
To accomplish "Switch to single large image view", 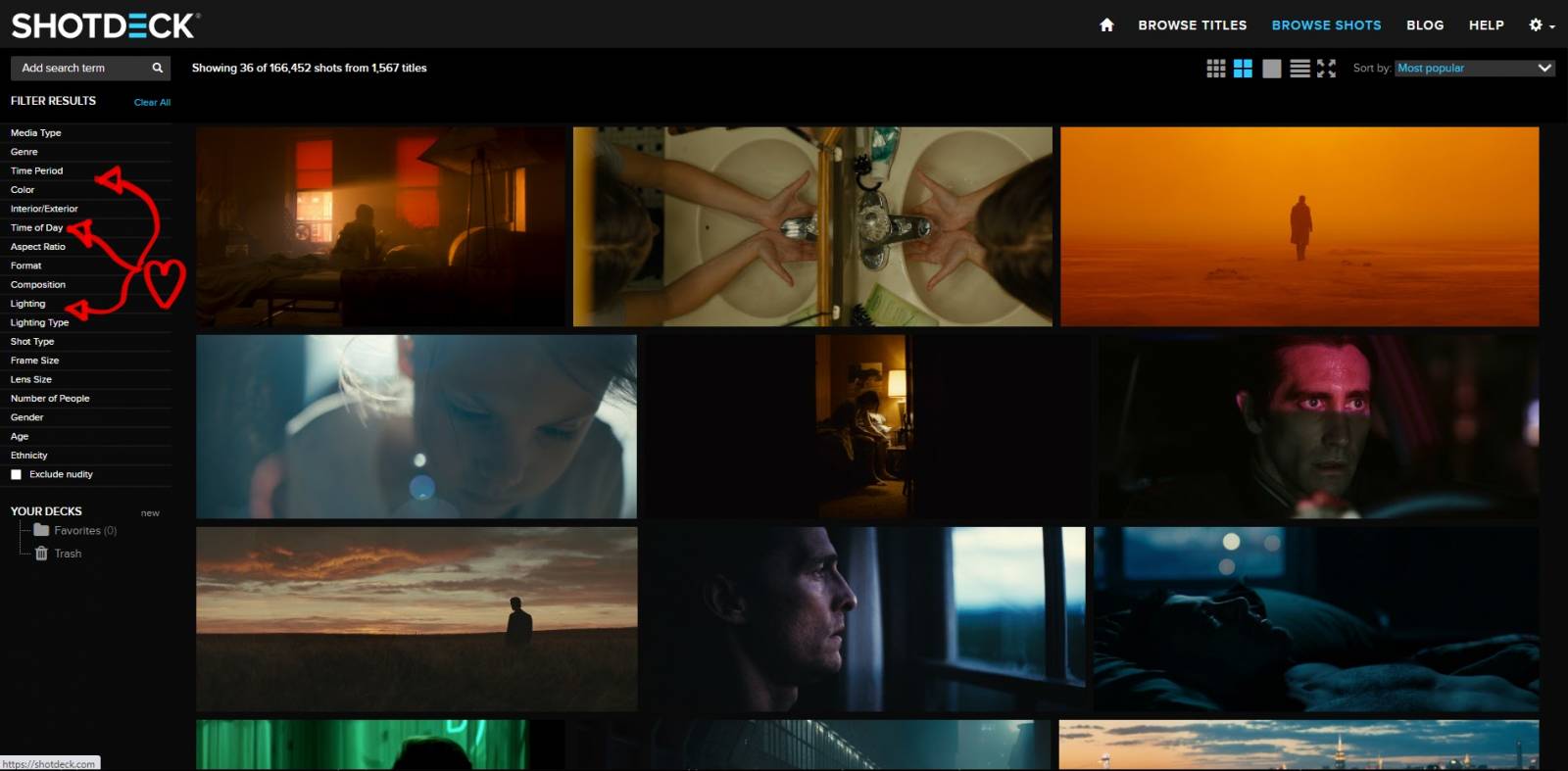I will (x=1271, y=69).
